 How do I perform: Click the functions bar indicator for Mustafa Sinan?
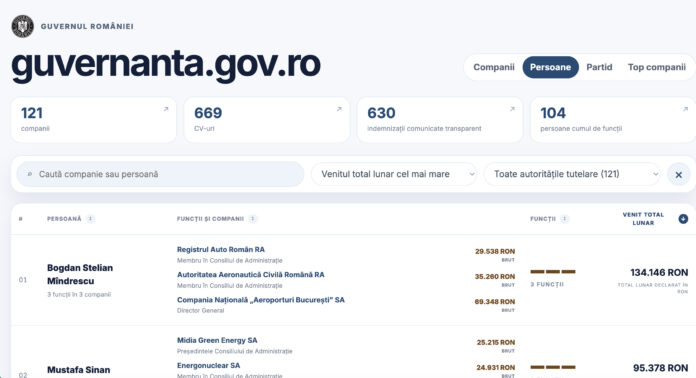pyautogui.click(x=553, y=367)
